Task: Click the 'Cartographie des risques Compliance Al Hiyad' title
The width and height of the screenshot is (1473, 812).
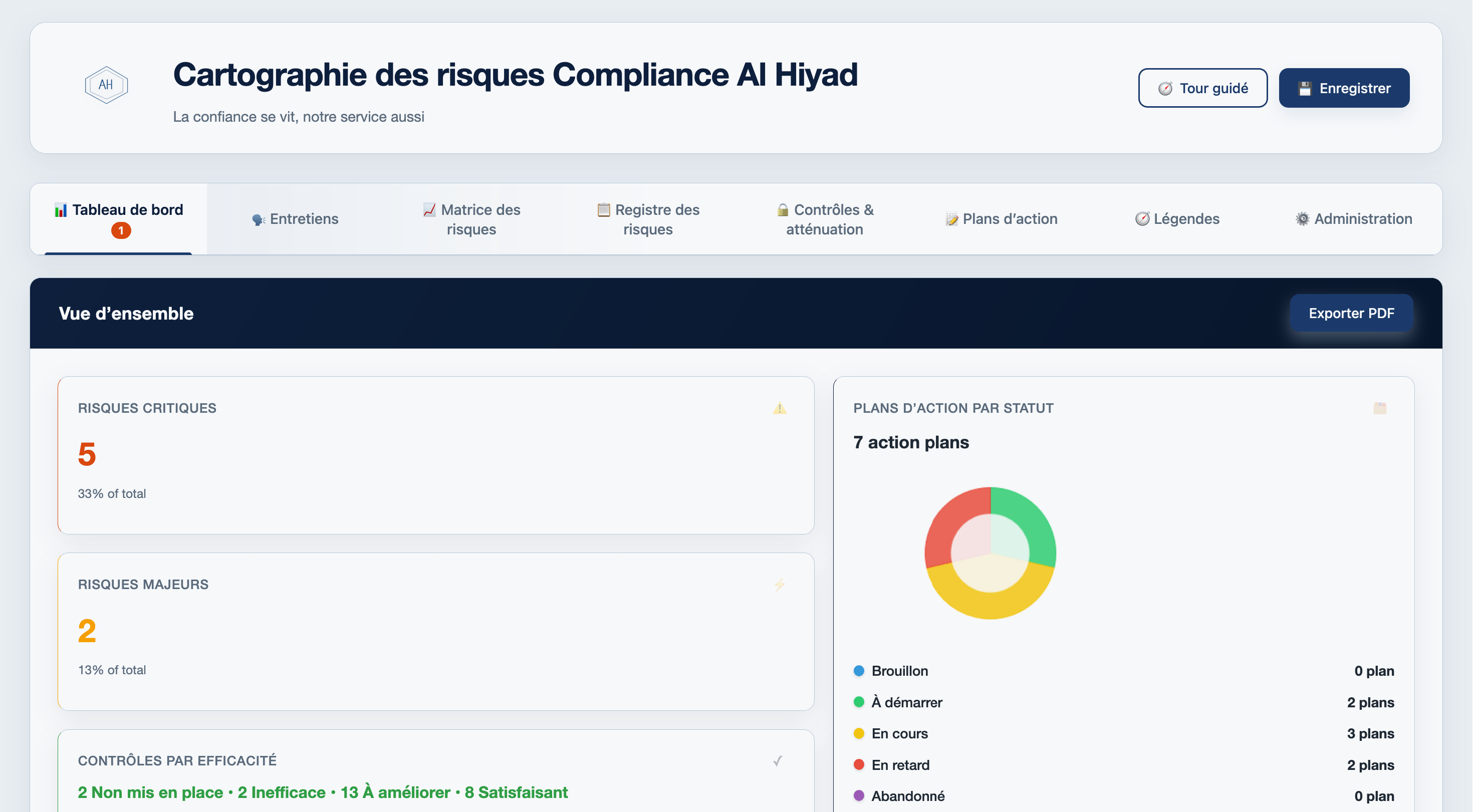Action: coord(515,75)
